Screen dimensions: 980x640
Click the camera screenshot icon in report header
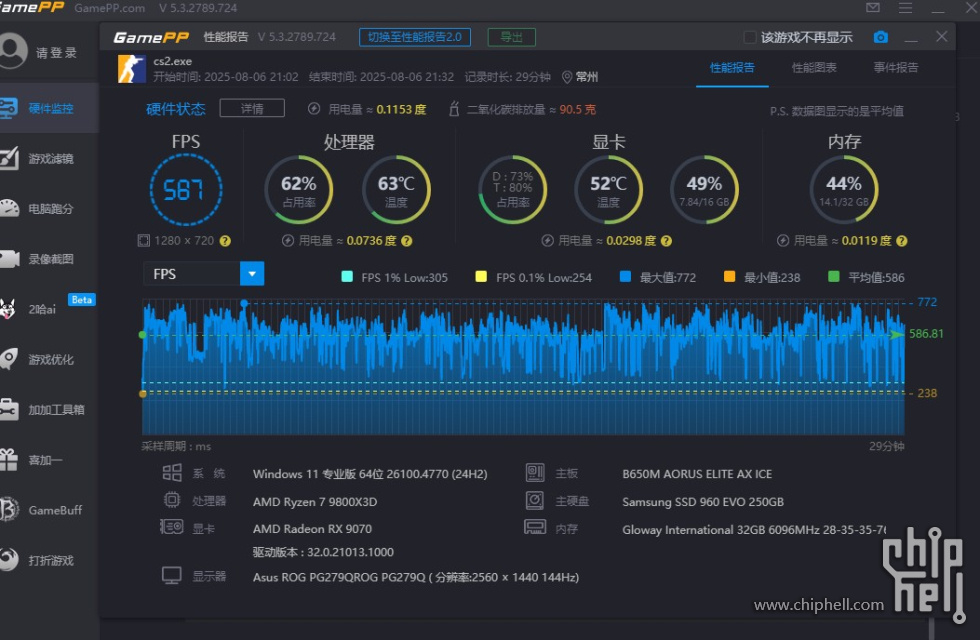click(880, 37)
